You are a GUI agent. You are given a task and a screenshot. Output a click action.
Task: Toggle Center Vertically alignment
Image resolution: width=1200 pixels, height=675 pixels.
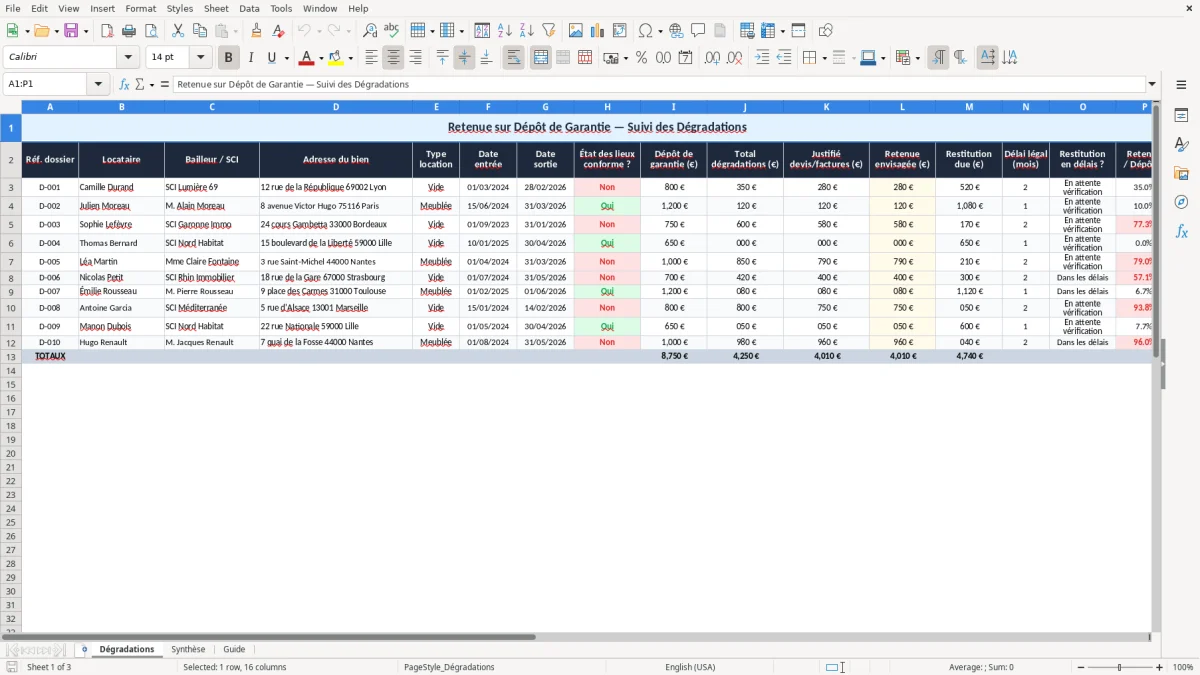pos(464,58)
